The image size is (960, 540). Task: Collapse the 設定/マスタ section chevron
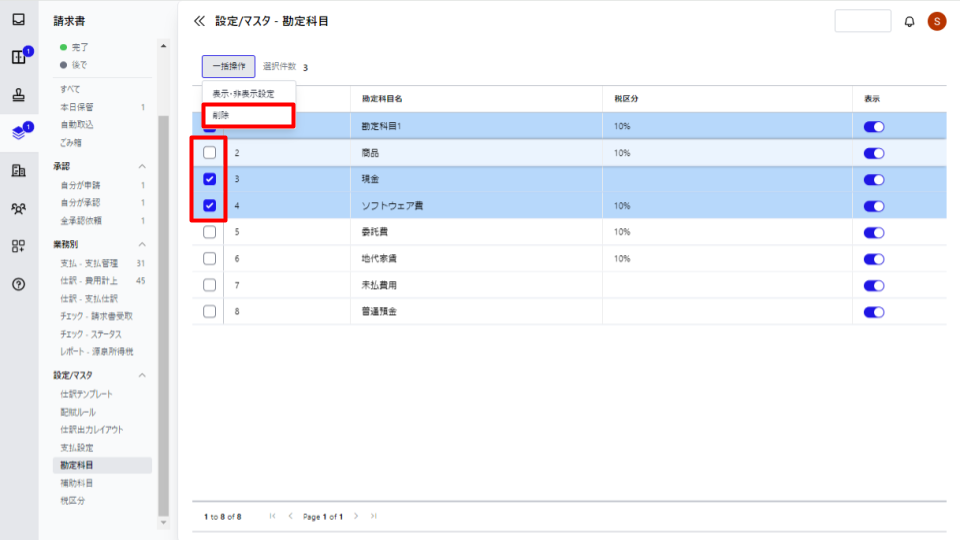point(142,375)
